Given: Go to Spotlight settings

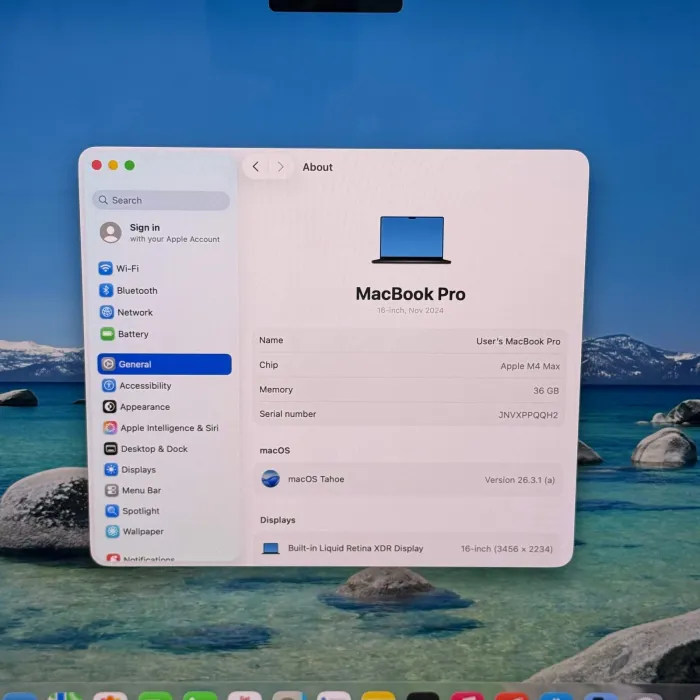Looking at the screenshot, I should tap(140, 511).
